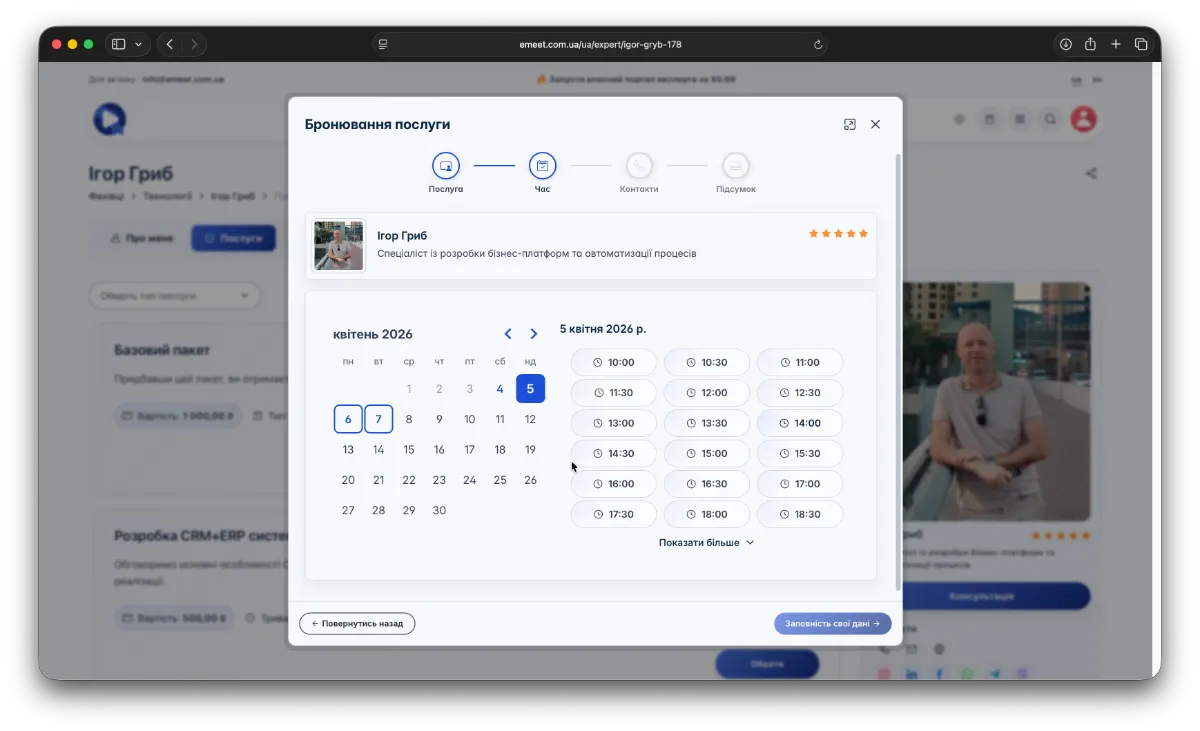
Task: Click the expand-to-fullscreen modal icon
Action: point(849,124)
